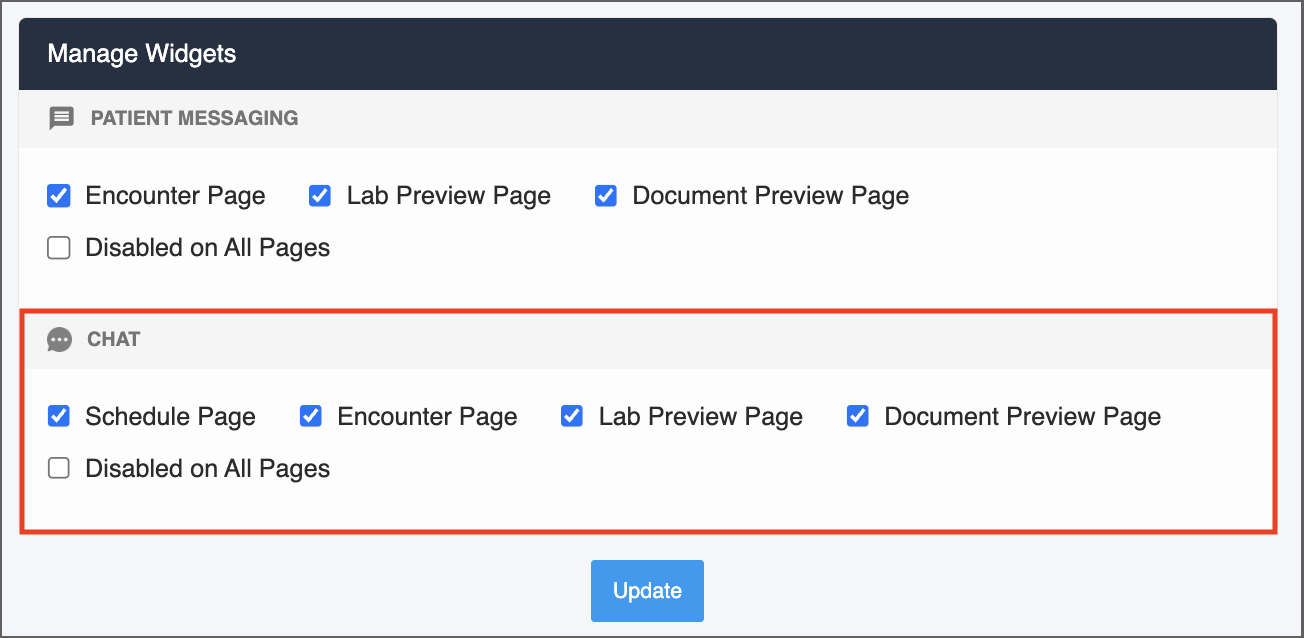The width and height of the screenshot is (1304, 638).
Task: Uncheck Lab Preview Page under Chat
Action: [x=572, y=416]
